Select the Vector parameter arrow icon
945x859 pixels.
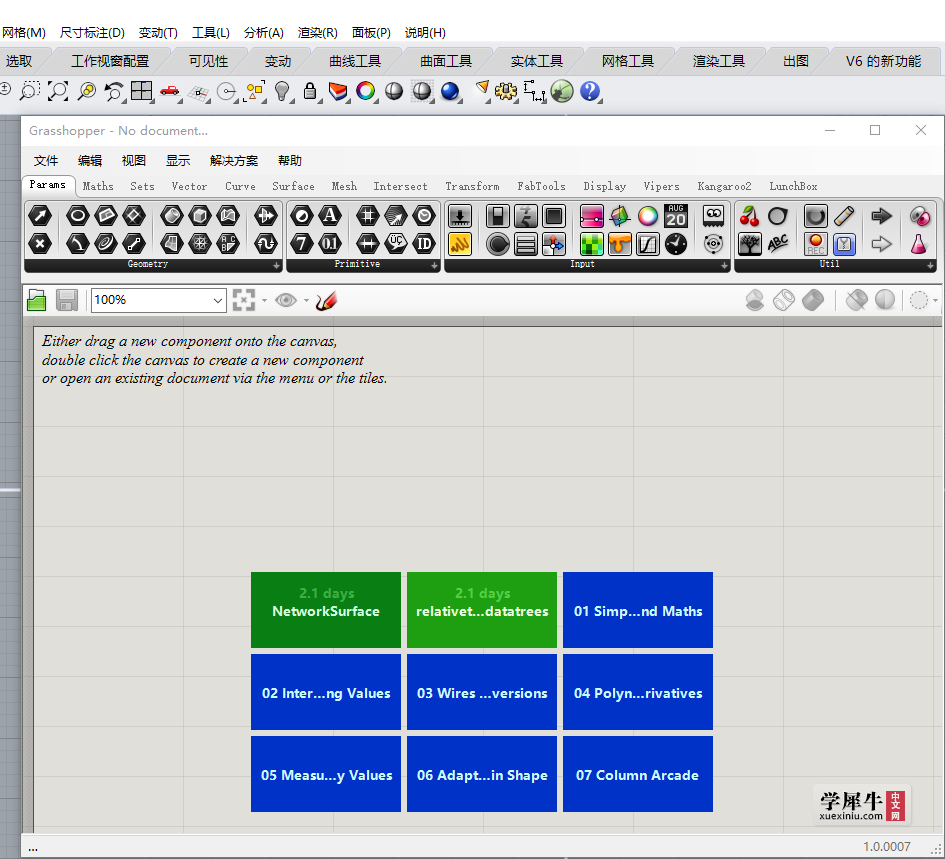pos(40,216)
